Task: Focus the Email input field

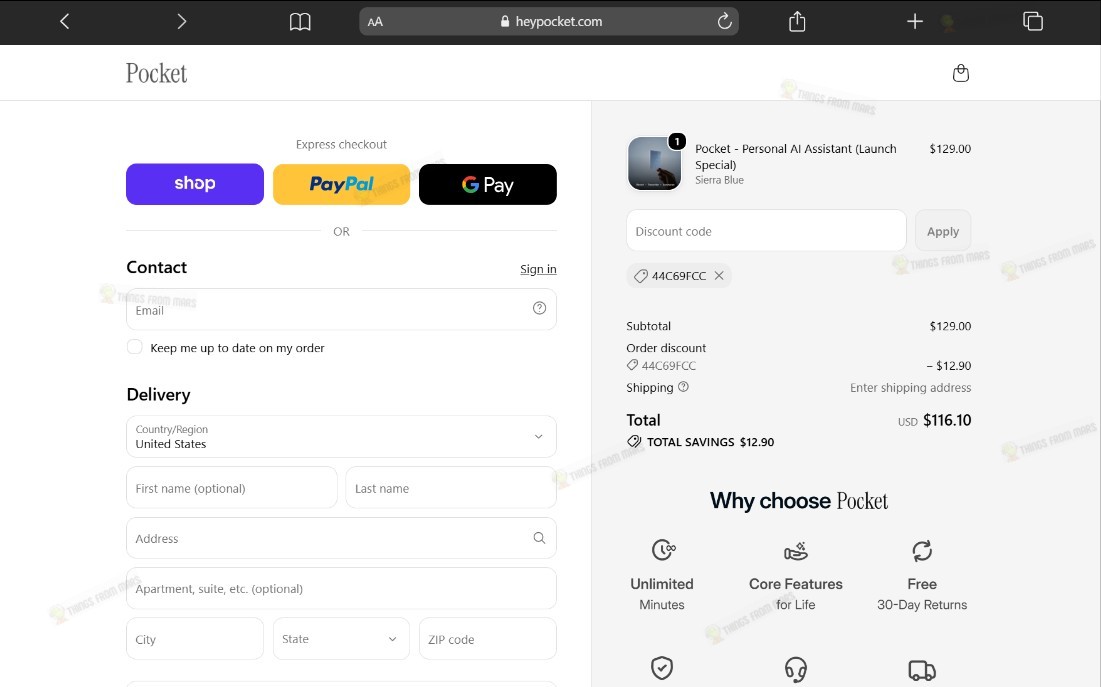Action: point(341,309)
